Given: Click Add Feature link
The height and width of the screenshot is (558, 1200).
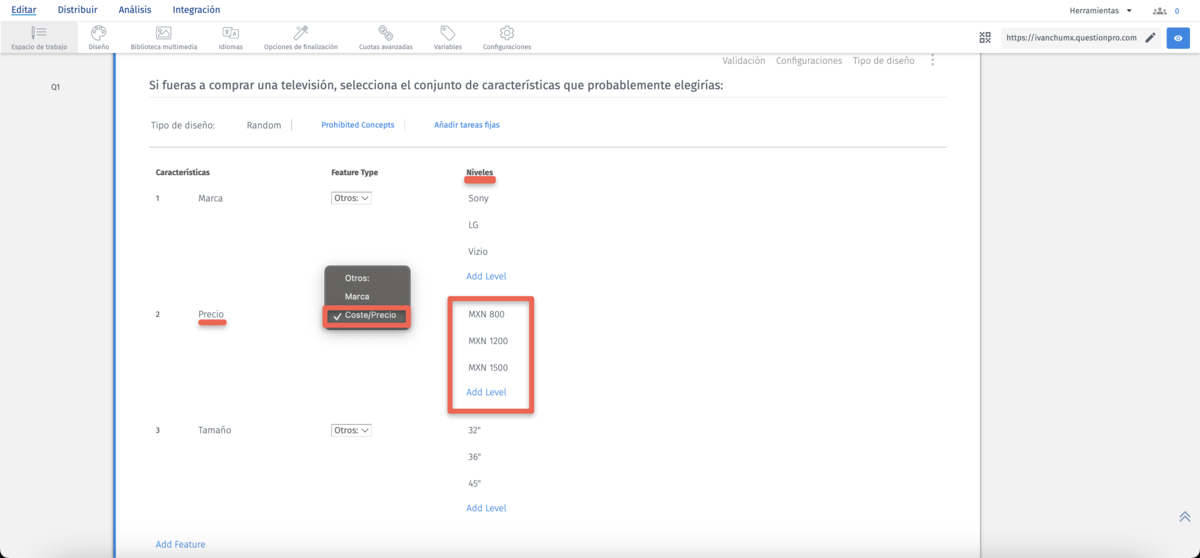Looking at the screenshot, I should 180,544.
